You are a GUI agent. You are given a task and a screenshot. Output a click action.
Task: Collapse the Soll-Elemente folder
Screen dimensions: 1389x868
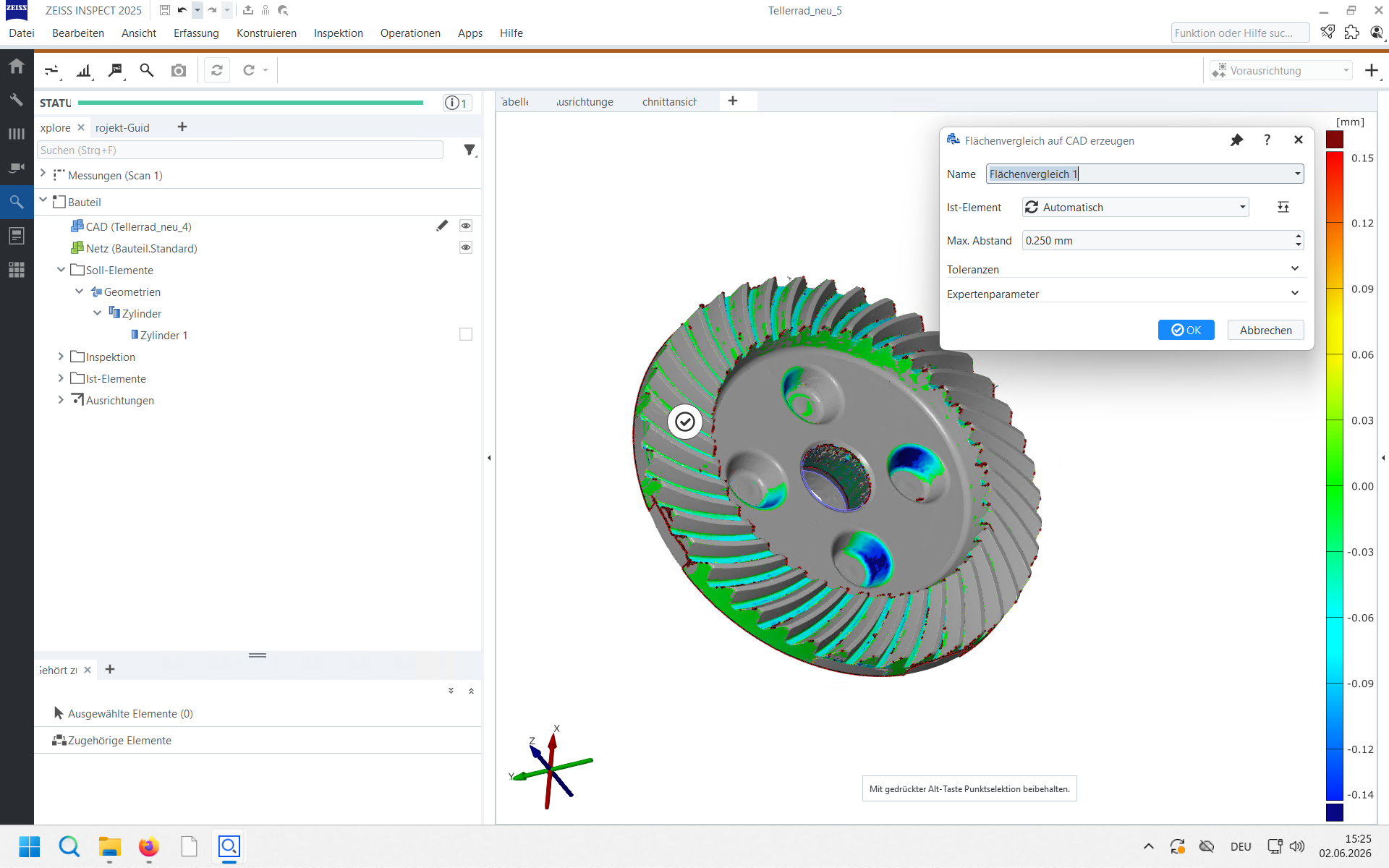pyautogui.click(x=61, y=269)
